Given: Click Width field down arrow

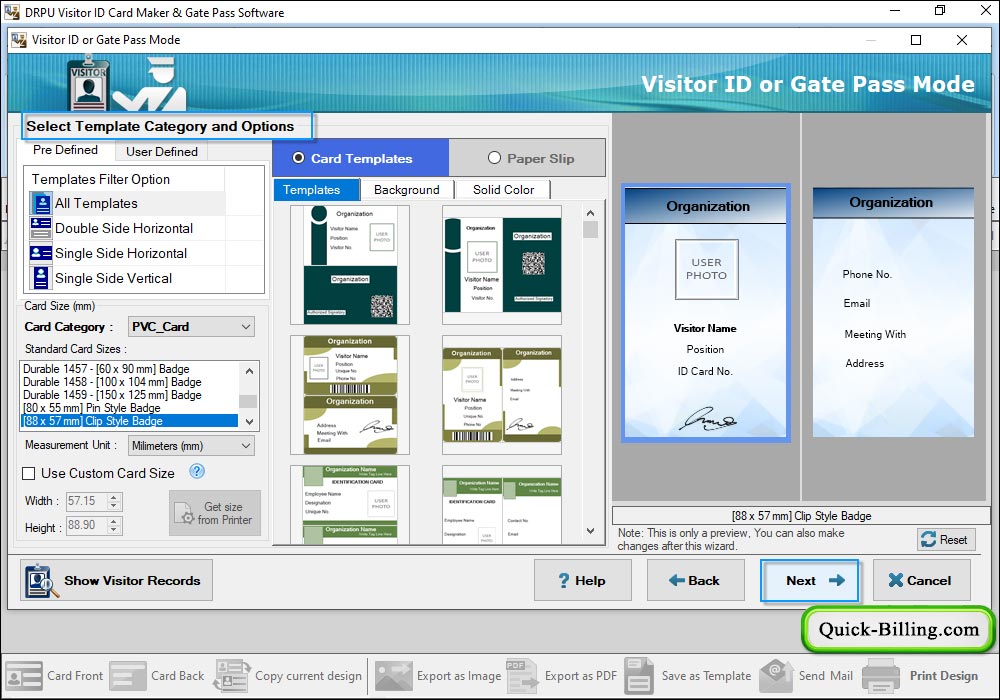Looking at the screenshot, I should [114, 506].
